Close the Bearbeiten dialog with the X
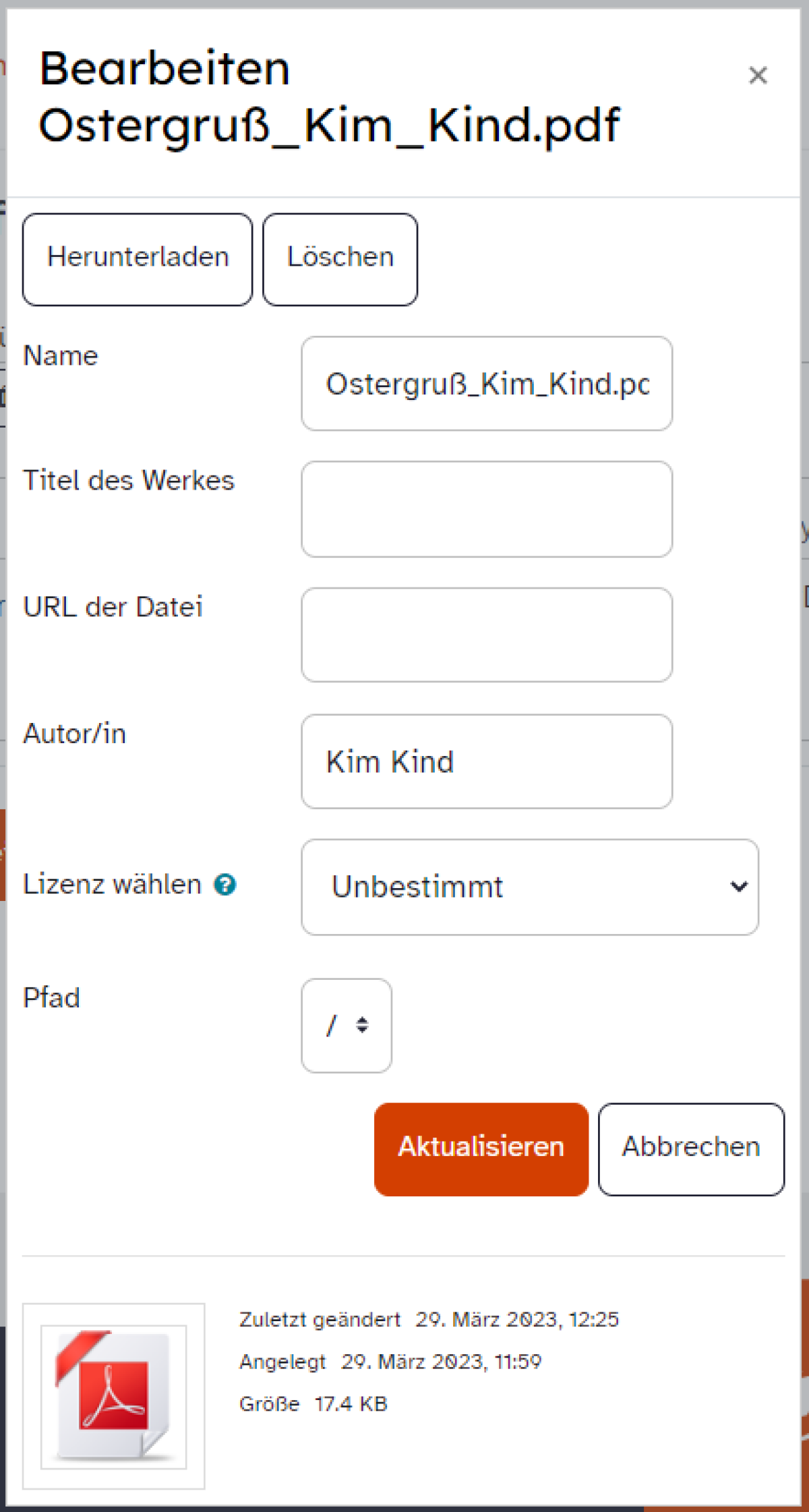 pyautogui.click(x=758, y=75)
